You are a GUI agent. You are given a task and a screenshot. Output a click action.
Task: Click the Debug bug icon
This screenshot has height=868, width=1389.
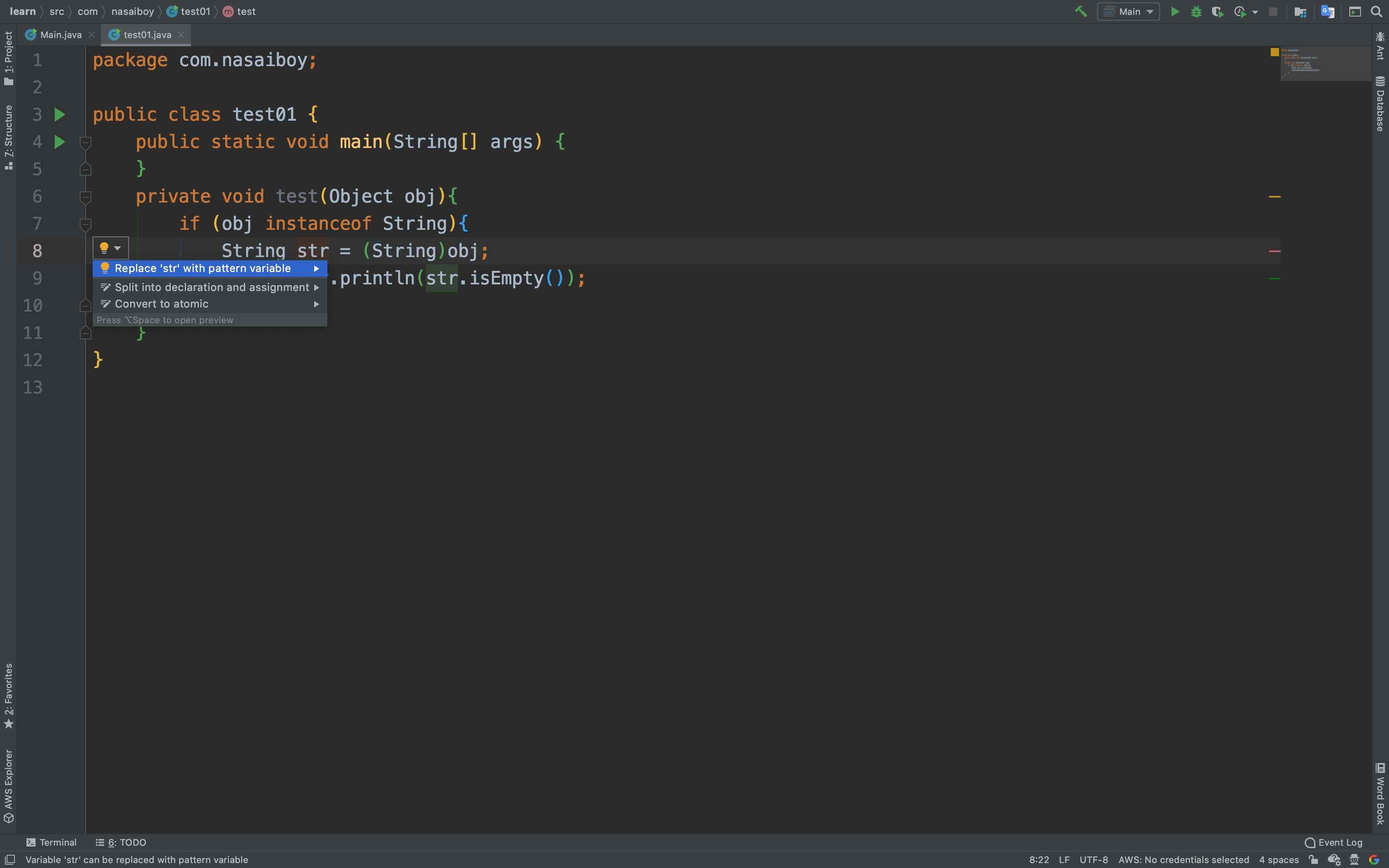click(1196, 12)
